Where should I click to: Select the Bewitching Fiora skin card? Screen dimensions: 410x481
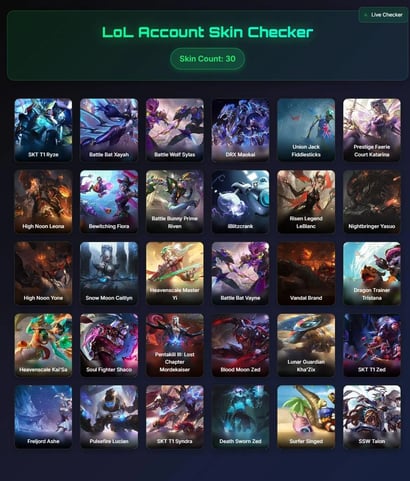[109, 201]
